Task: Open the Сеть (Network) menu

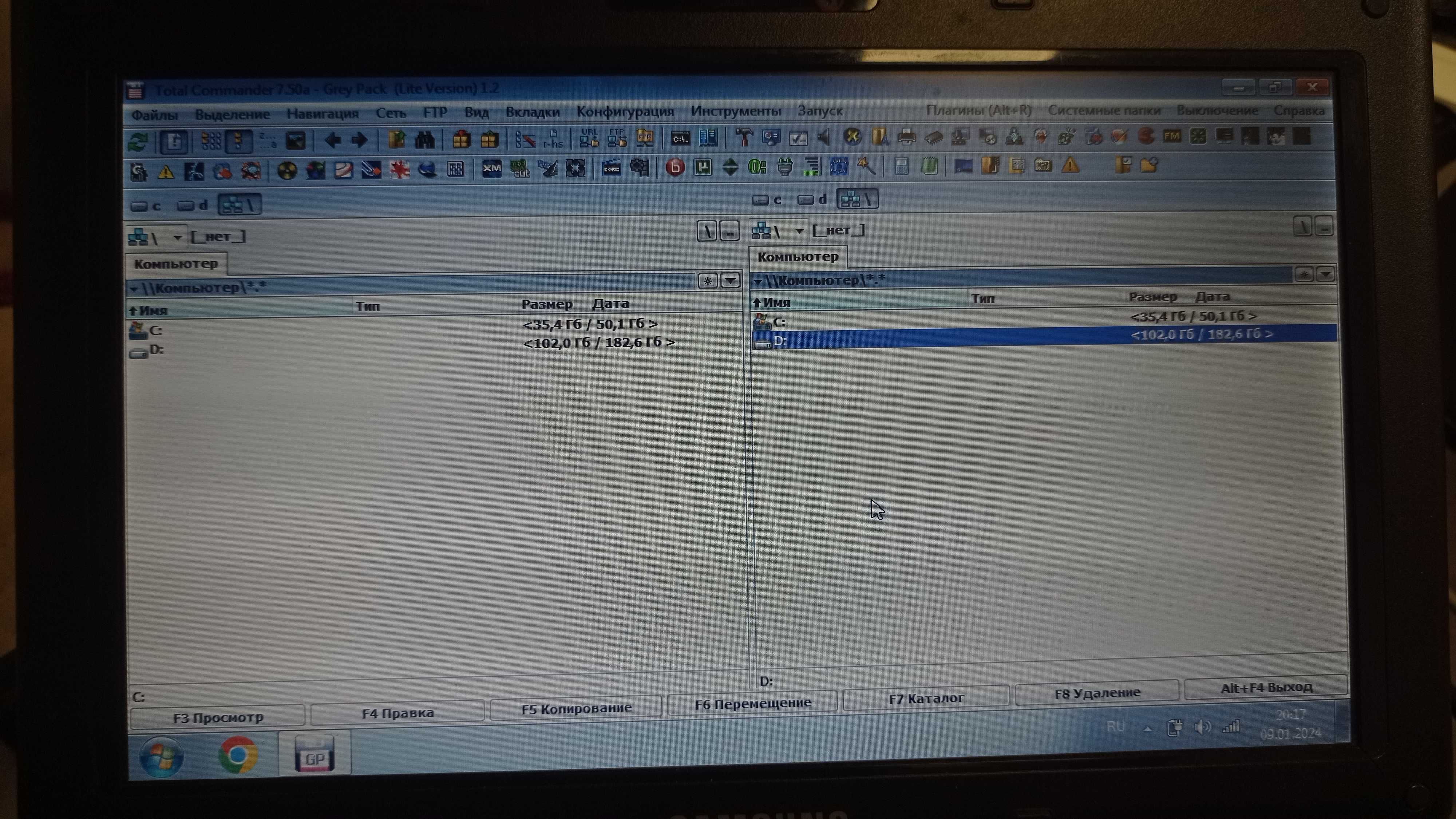Action: click(390, 111)
